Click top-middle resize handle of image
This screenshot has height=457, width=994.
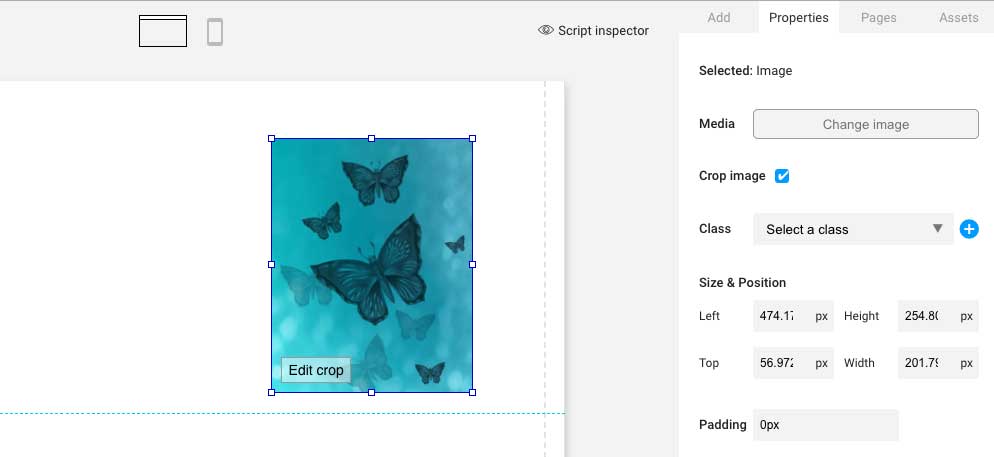(x=372, y=139)
